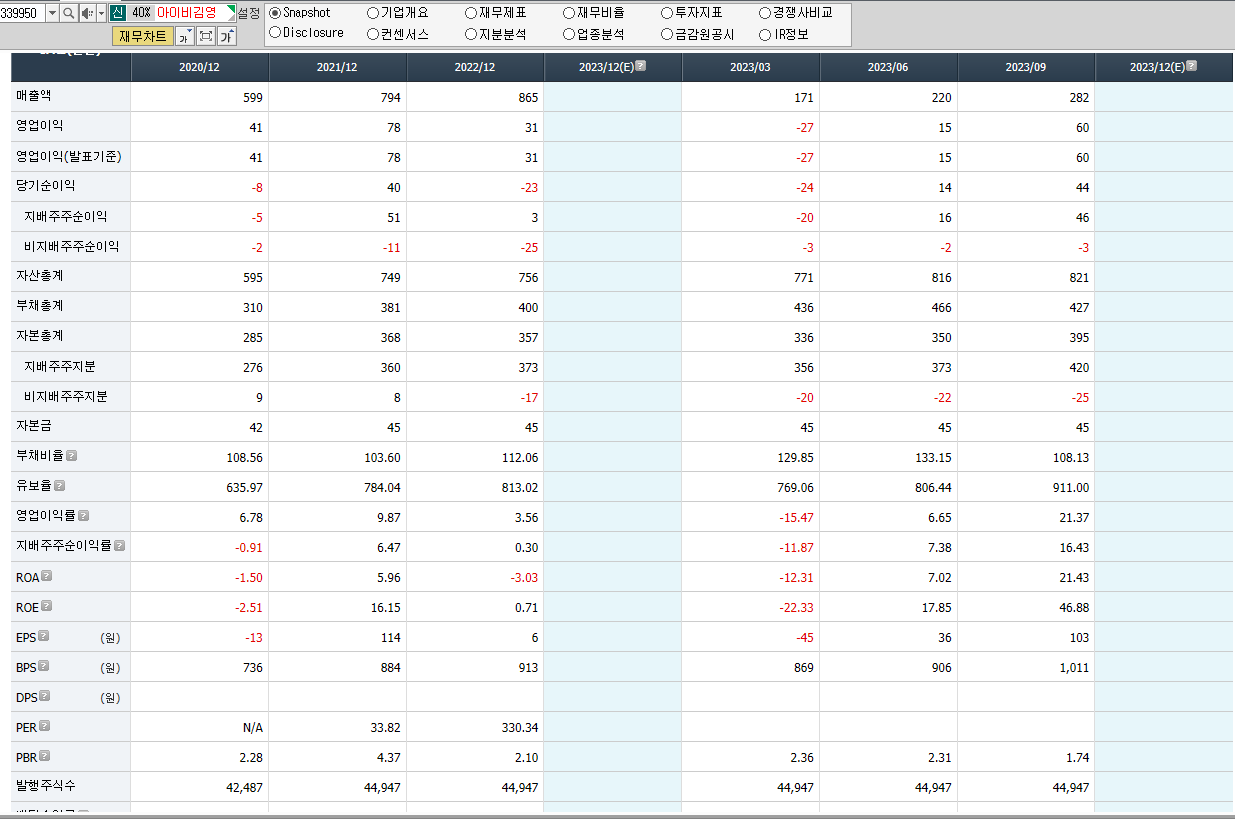Click the 40% margin indicator

click(x=141, y=13)
